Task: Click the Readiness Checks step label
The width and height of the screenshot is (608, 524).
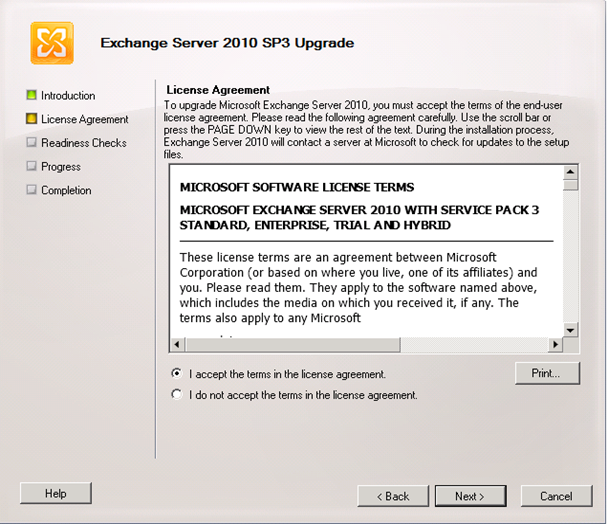Action: point(84,143)
